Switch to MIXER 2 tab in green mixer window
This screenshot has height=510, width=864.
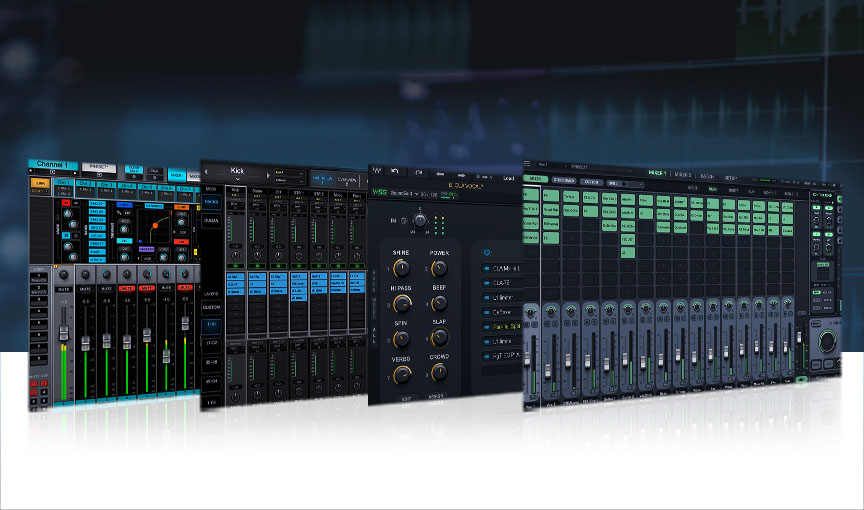pyautogui.click(x=683, y=175)
